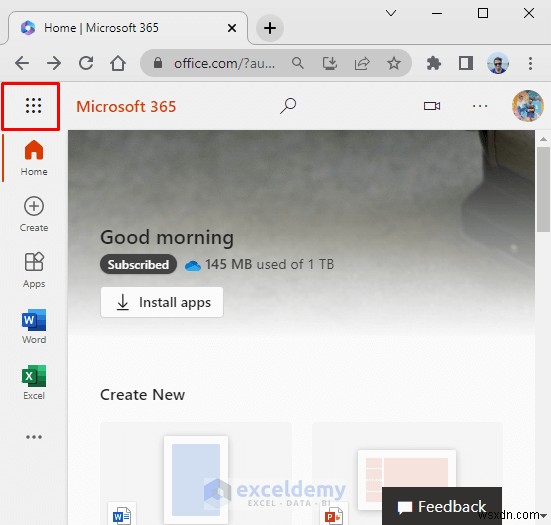Viewport: 551px width, 525px height.
Task: Launch Excel from the sidebar
Action: [34, 382]
